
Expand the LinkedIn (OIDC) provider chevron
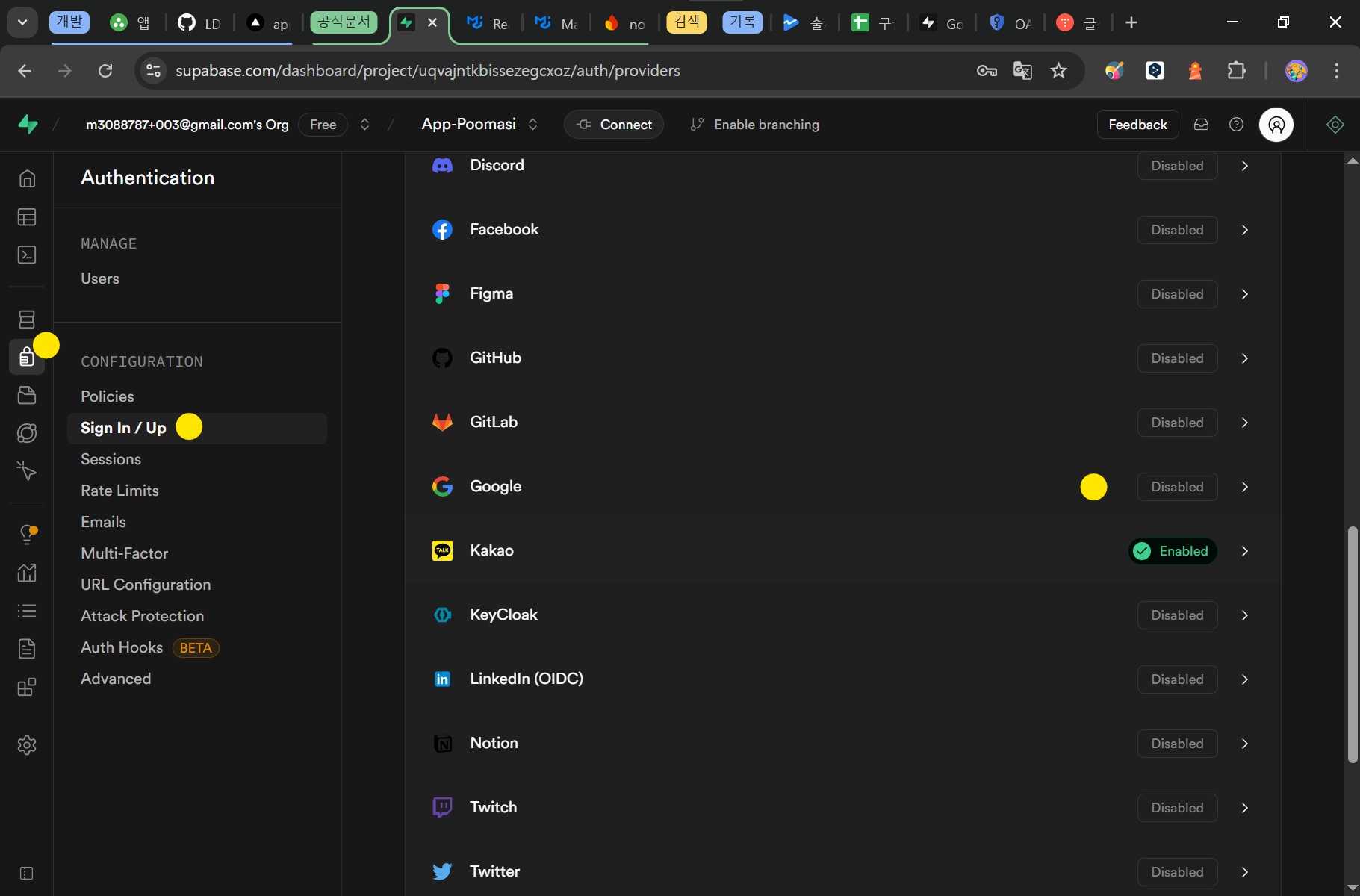[1245, 679]
